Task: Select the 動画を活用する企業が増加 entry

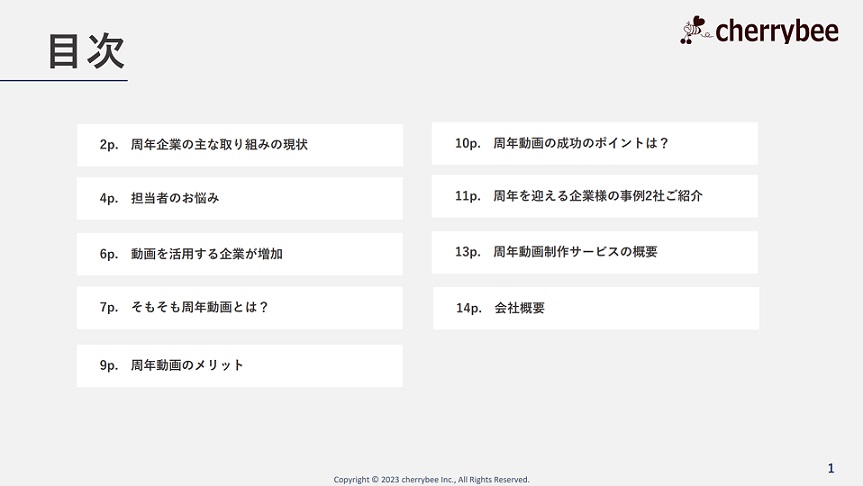Action: 239,254
